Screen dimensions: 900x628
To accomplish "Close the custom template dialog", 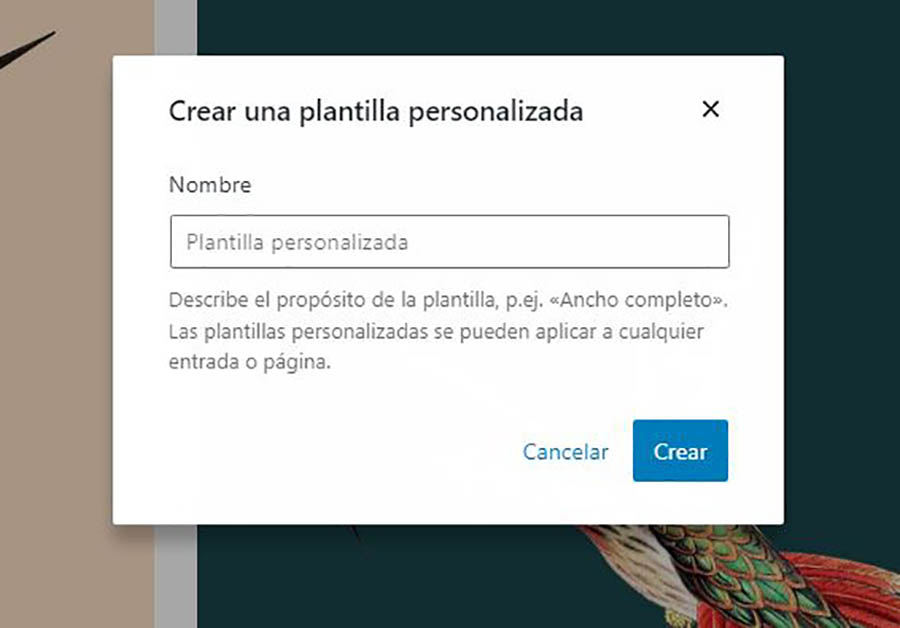I will [x=711, y=109].
